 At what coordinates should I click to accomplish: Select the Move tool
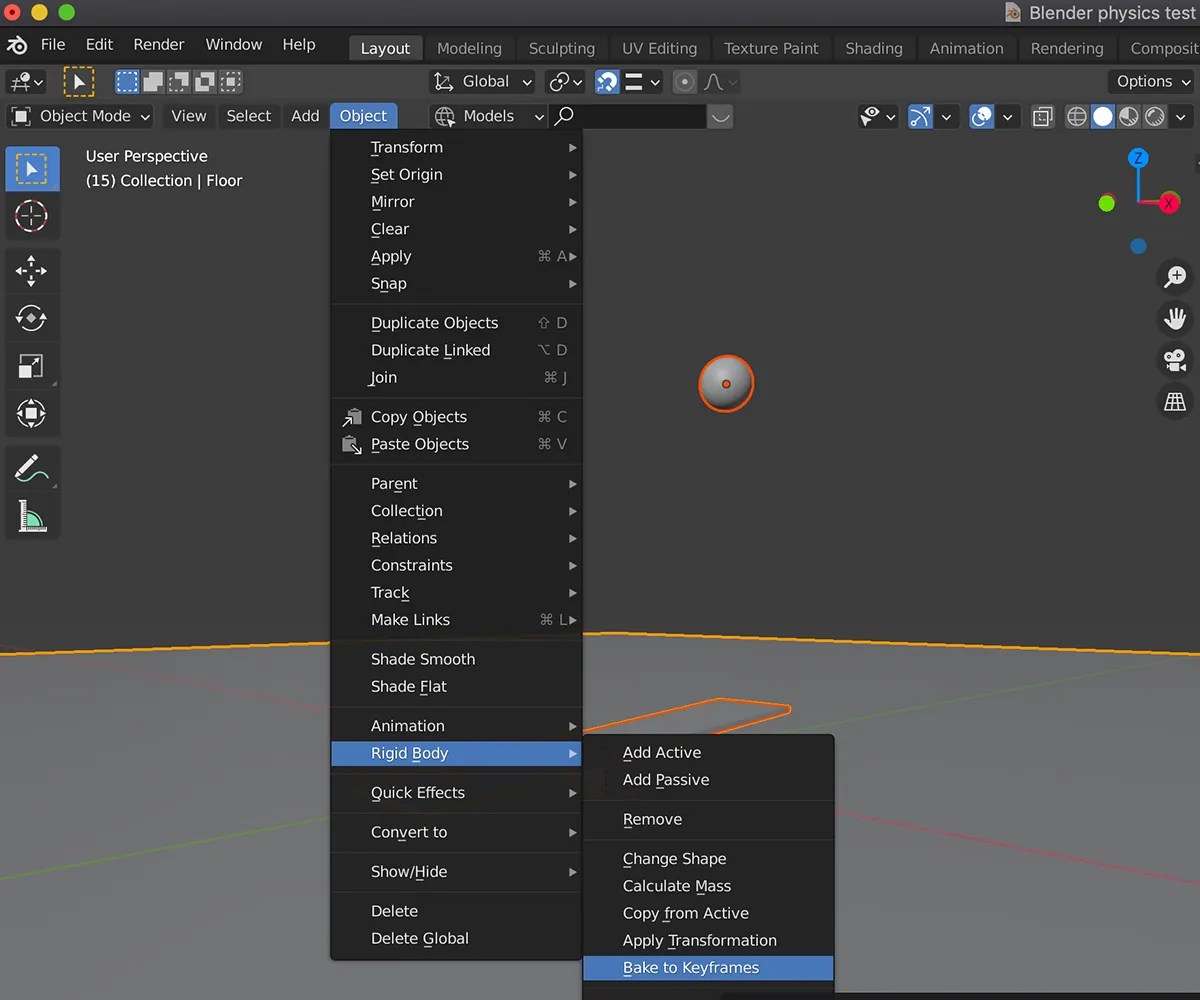tap(32, 271)
